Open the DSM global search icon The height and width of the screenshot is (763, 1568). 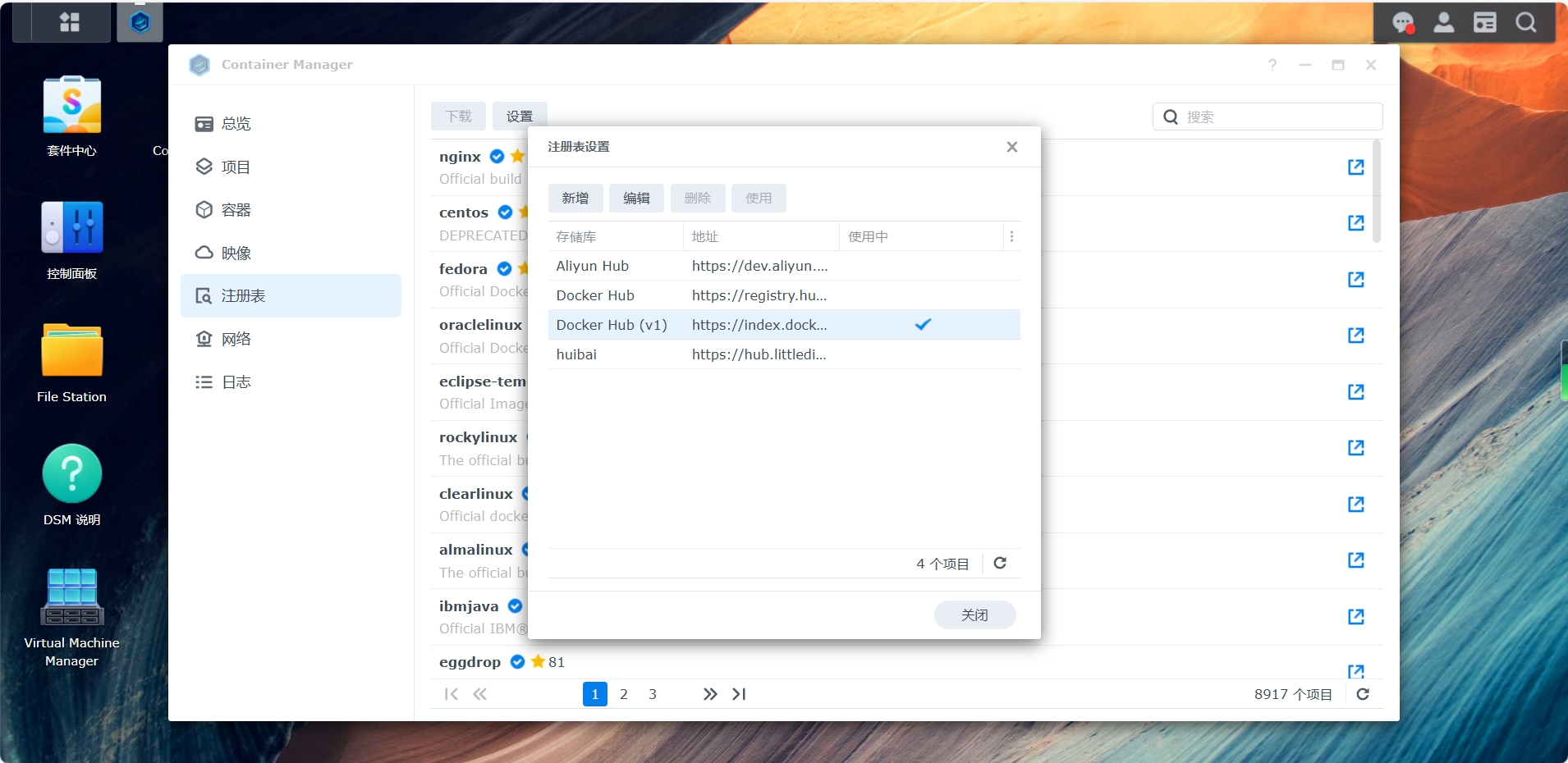(1526, 22)
